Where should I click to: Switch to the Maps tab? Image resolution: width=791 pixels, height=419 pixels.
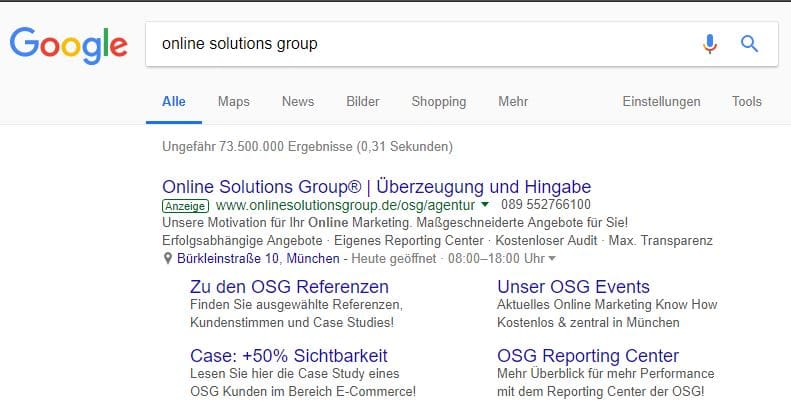tap(234, 101)
